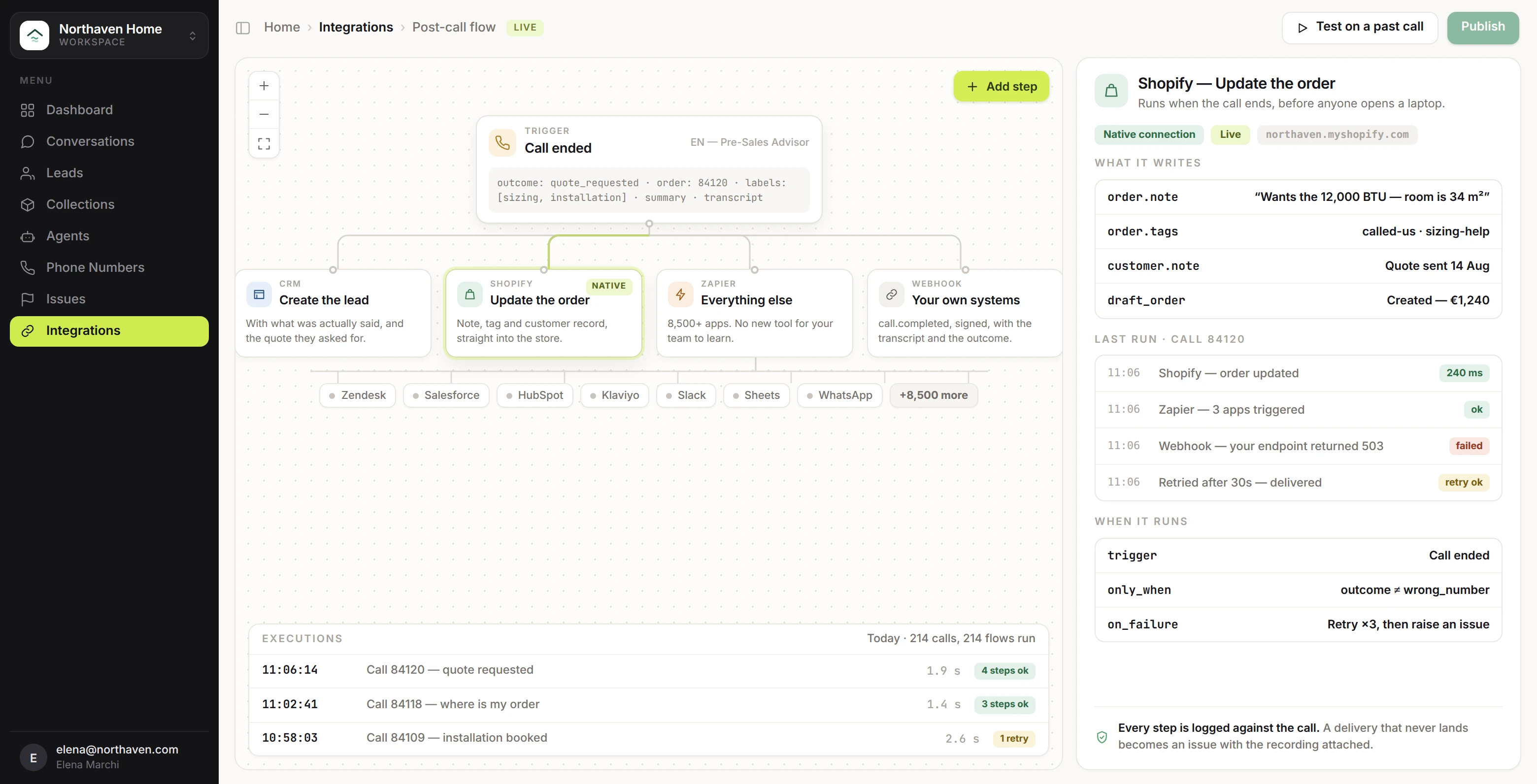Image resolution: width=1537 pixels, height=784 pixels.
Task: Click northaven.myshopify.com store tag
Action: (x=1337, y=135)
